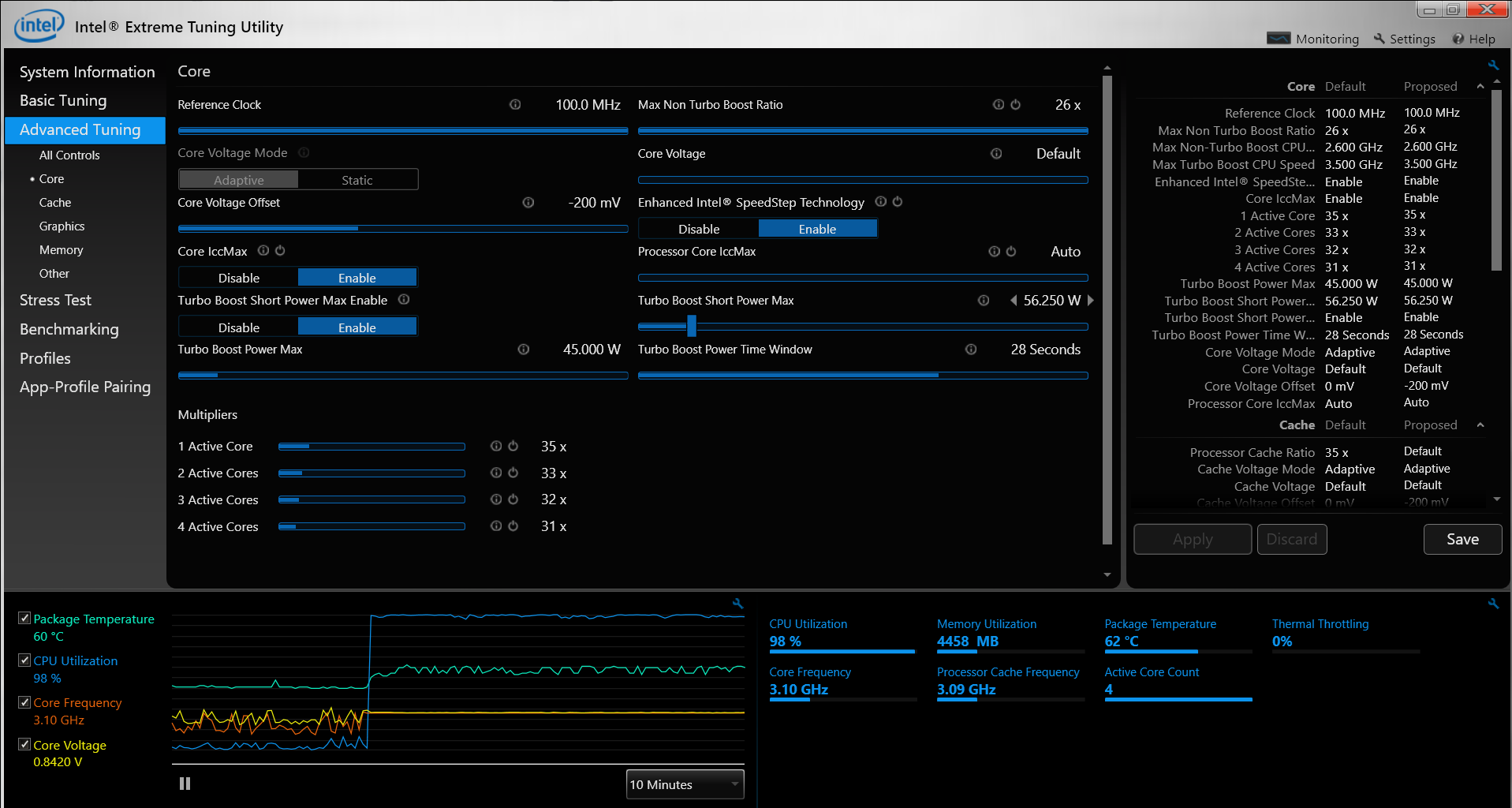Image resolution: width=1512 pixels, height=808 pixels.
Task: Reset Processor Core IccMax to default
Action: pyautogui.click(x=1011, y=251)
